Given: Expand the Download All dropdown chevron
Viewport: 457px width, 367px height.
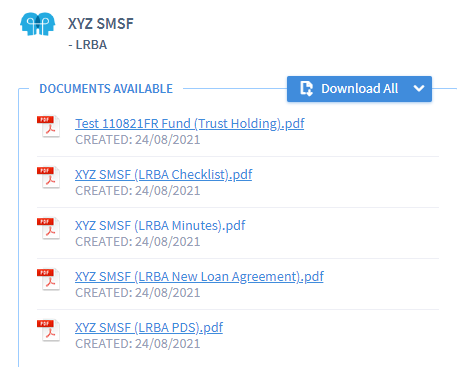Looking at the screenshot, I should 419,89.
